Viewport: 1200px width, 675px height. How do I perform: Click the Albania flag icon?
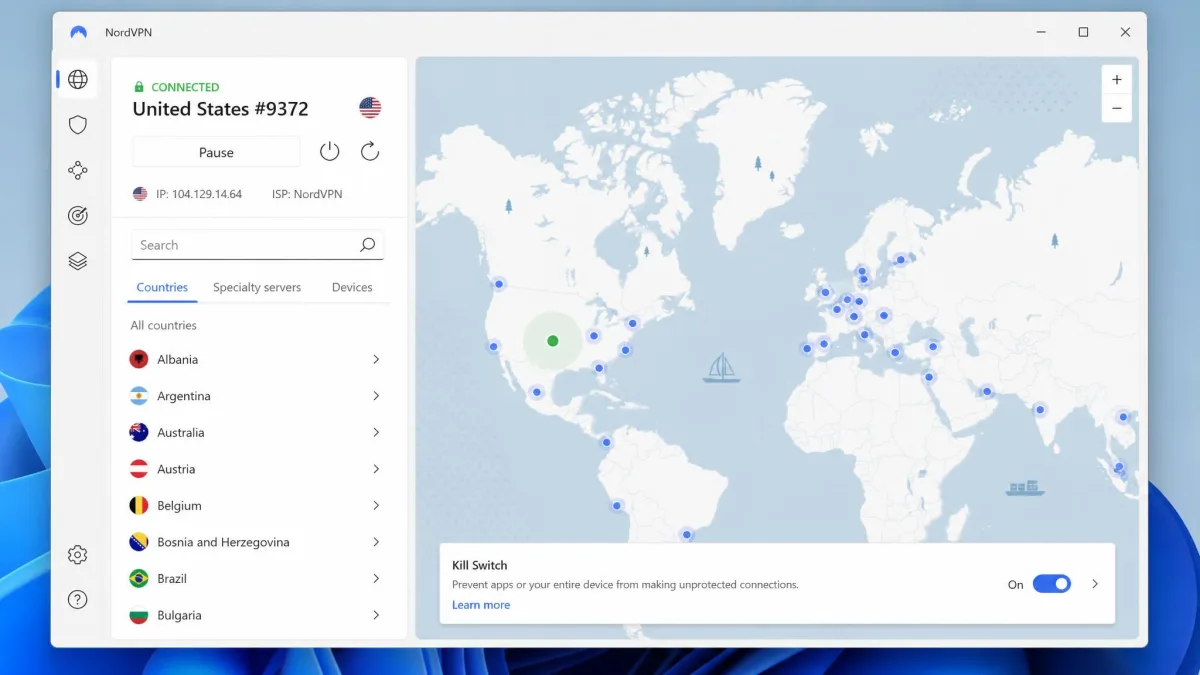pyautogui.click(x=139, y=359)
